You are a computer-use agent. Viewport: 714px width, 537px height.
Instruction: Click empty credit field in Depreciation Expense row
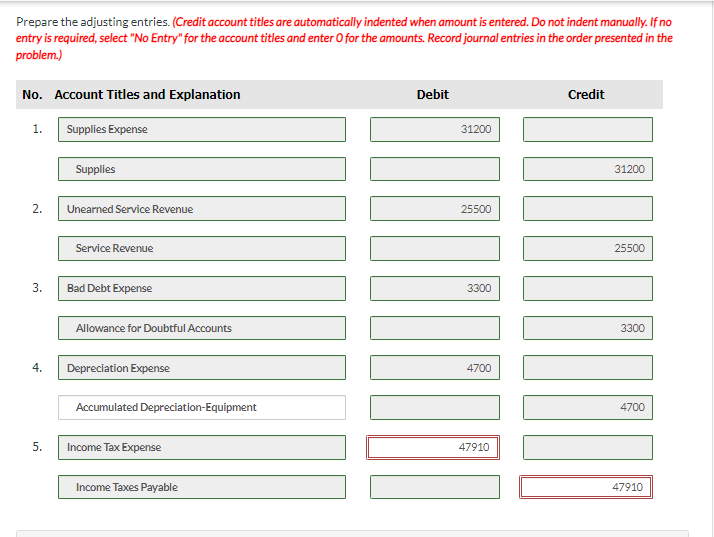tap(588, 368)
